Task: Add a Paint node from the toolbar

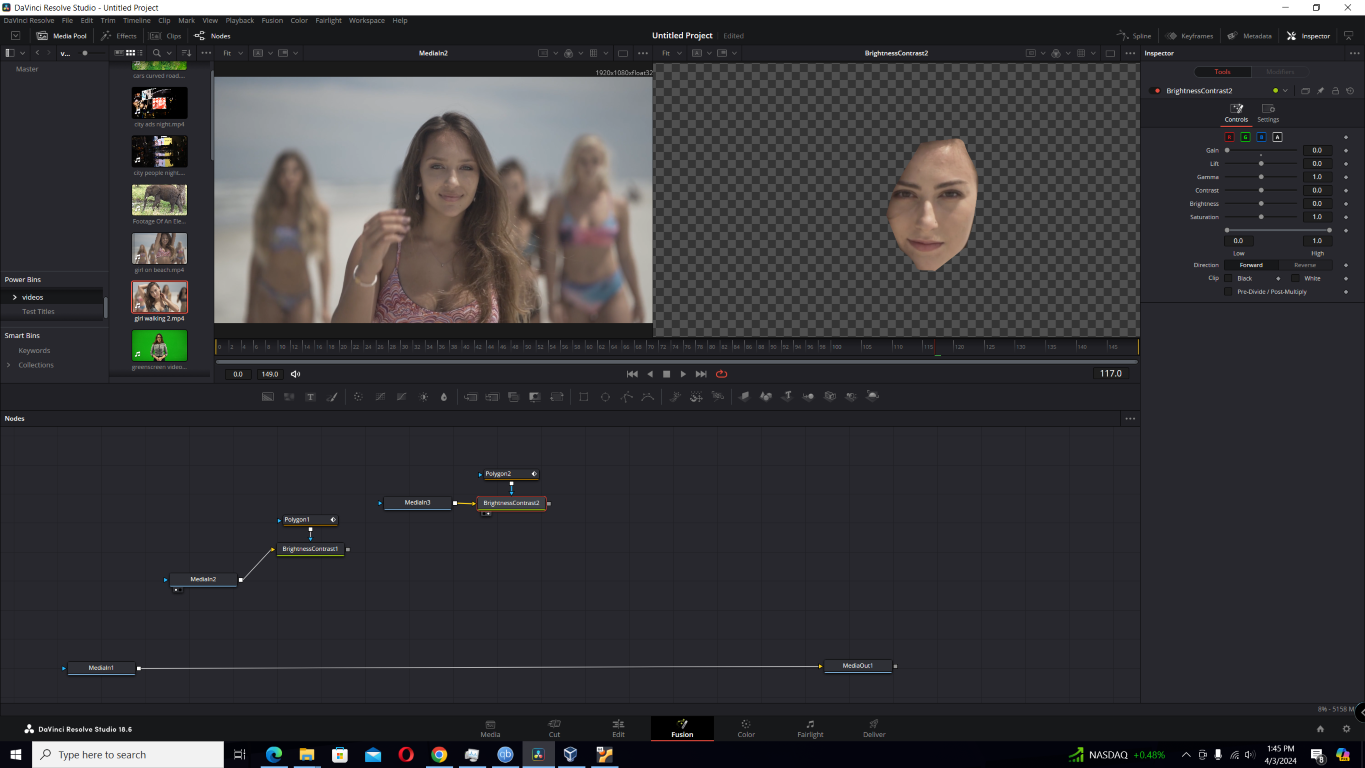Action: point(333,397)
